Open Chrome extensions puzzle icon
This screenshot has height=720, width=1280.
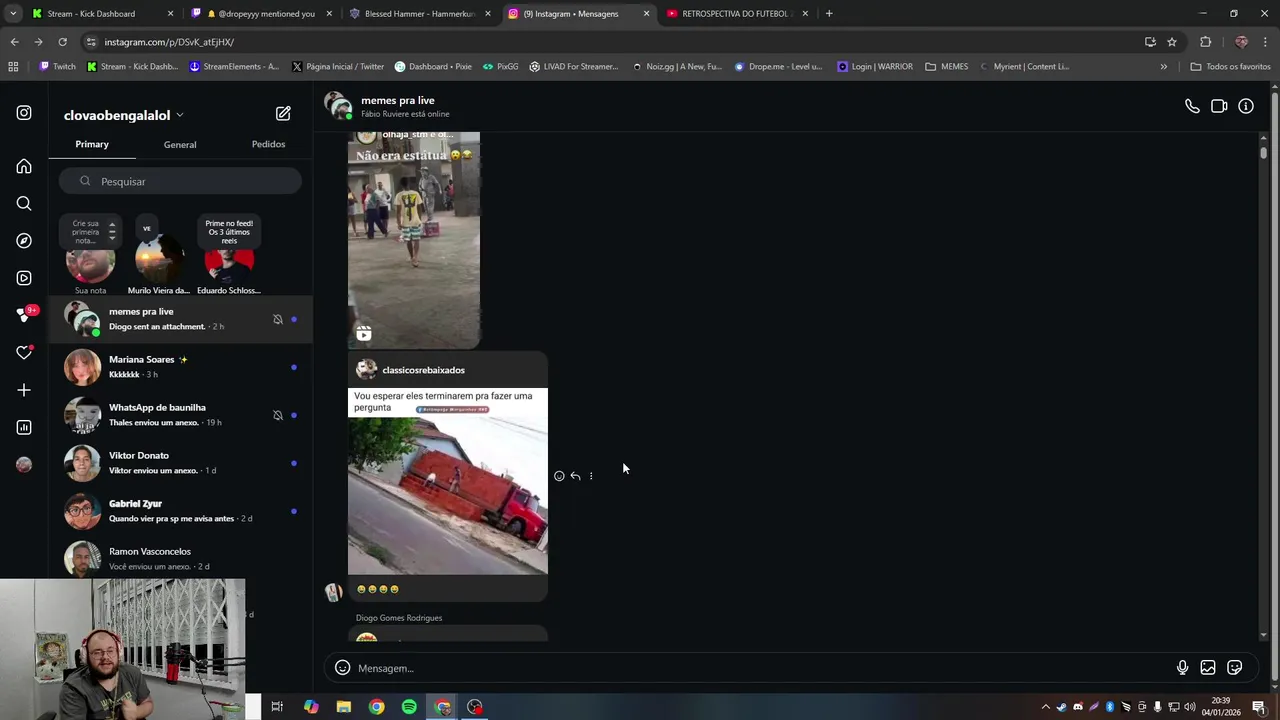click(x=1205, y=42)
